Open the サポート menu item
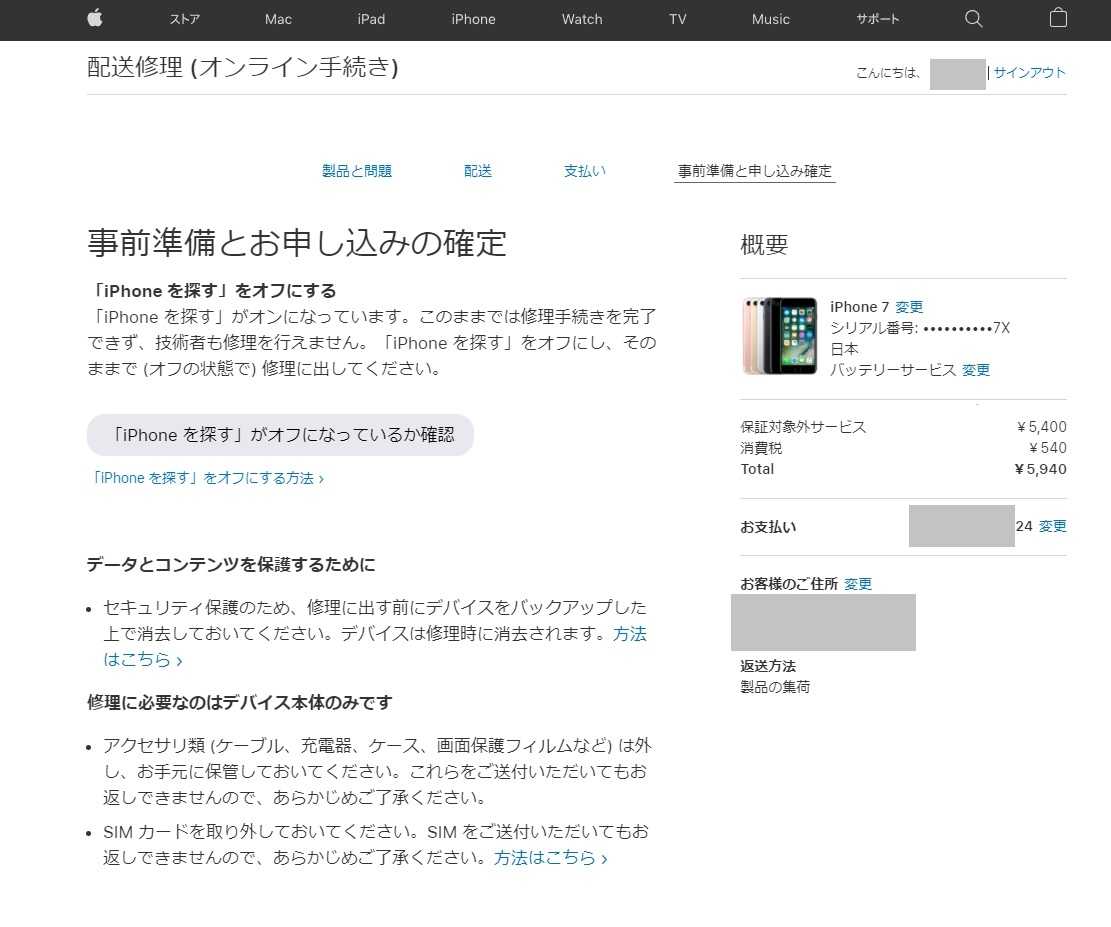 [877, 19]
